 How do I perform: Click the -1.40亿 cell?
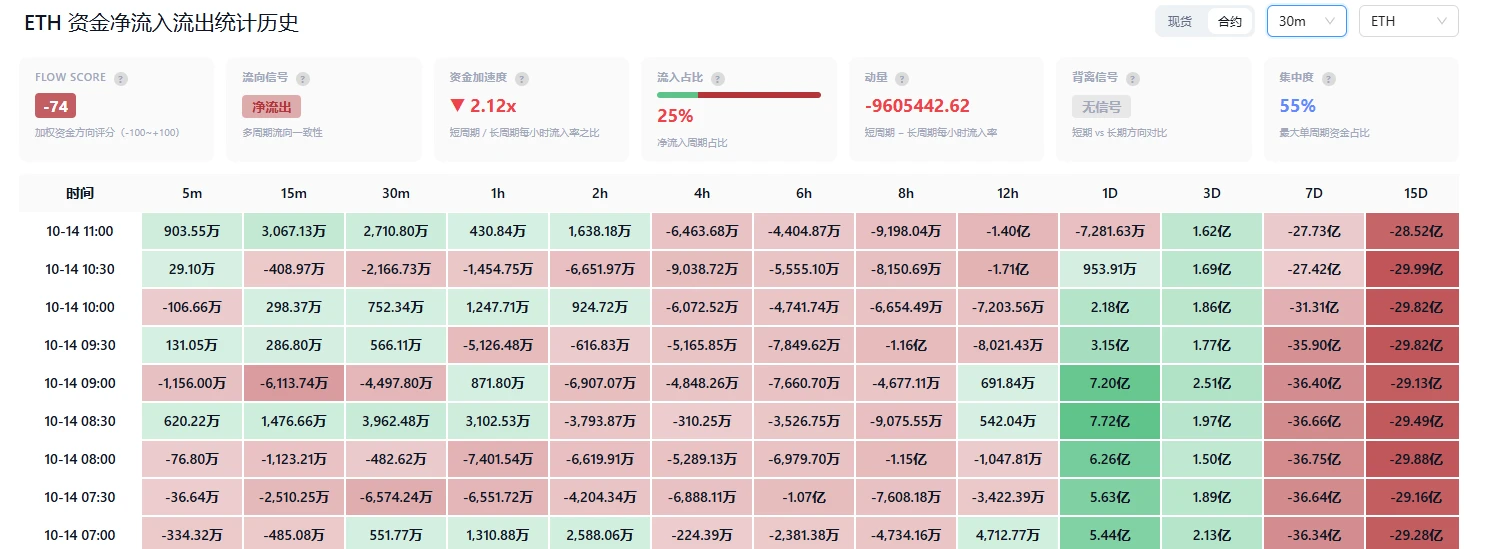pos(1008,231)
